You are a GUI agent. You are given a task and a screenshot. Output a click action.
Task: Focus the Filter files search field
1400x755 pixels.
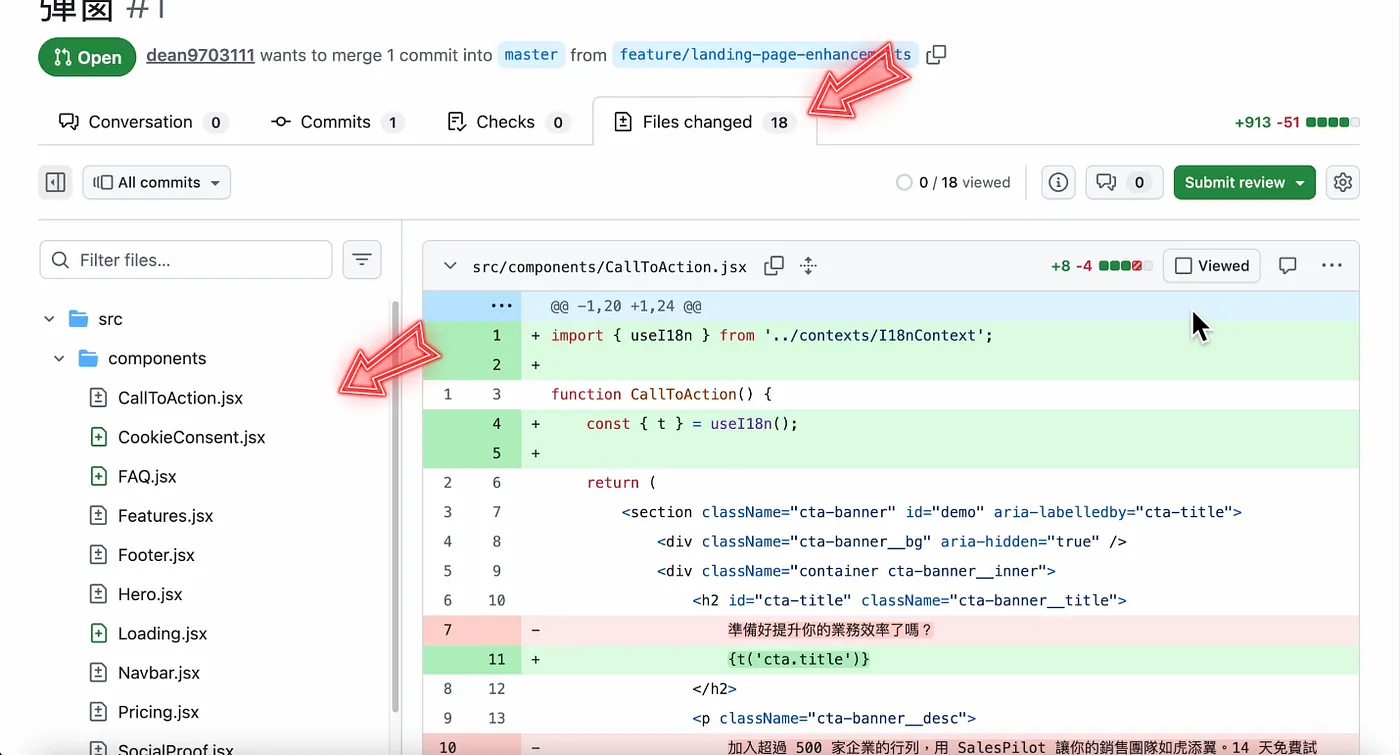pos(186,260)
